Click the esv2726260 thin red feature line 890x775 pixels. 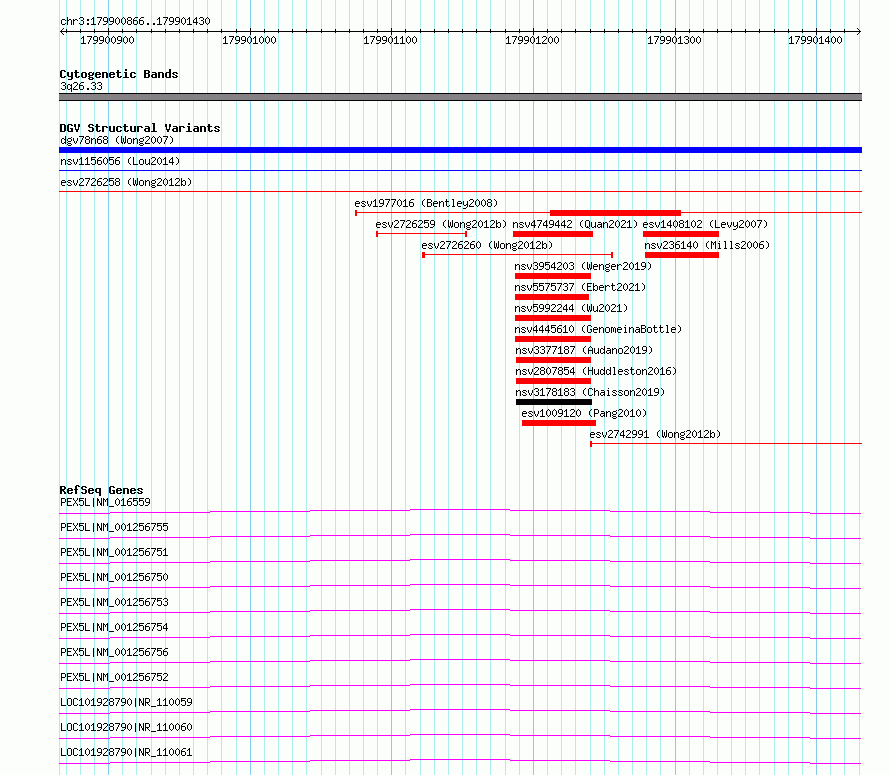[x=518, y=255]
